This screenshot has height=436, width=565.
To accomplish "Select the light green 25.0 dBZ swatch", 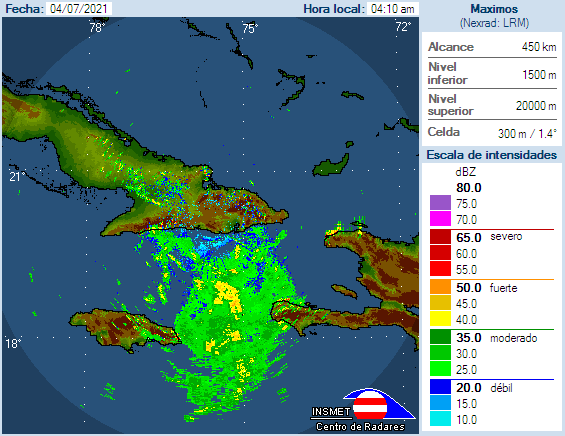I will click(x=440, y=369).
